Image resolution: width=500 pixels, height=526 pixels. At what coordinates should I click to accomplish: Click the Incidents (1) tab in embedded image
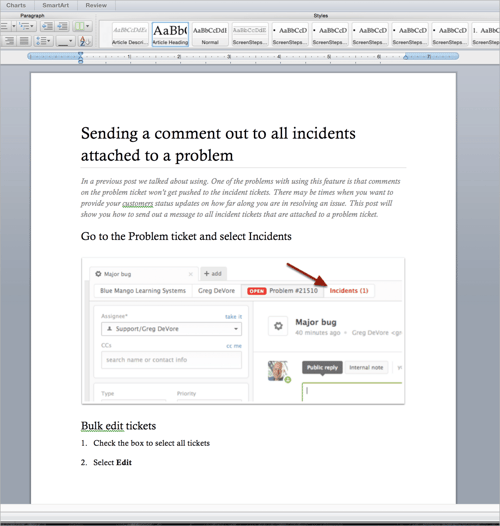coord(349,291)
